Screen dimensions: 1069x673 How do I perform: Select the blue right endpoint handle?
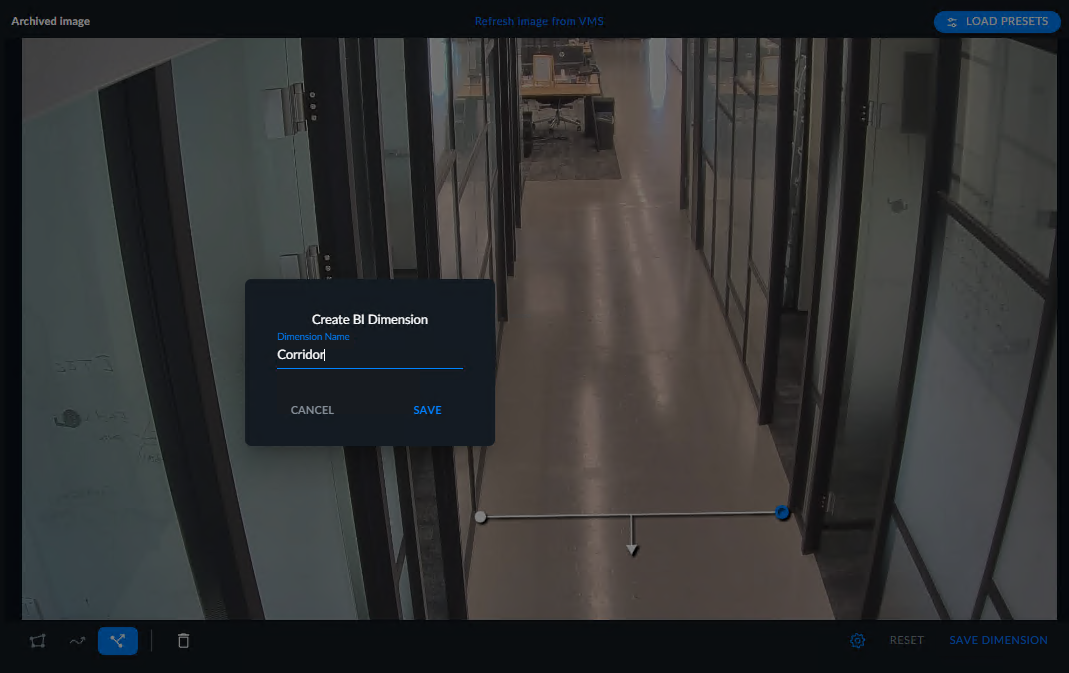tap(782, 512)
